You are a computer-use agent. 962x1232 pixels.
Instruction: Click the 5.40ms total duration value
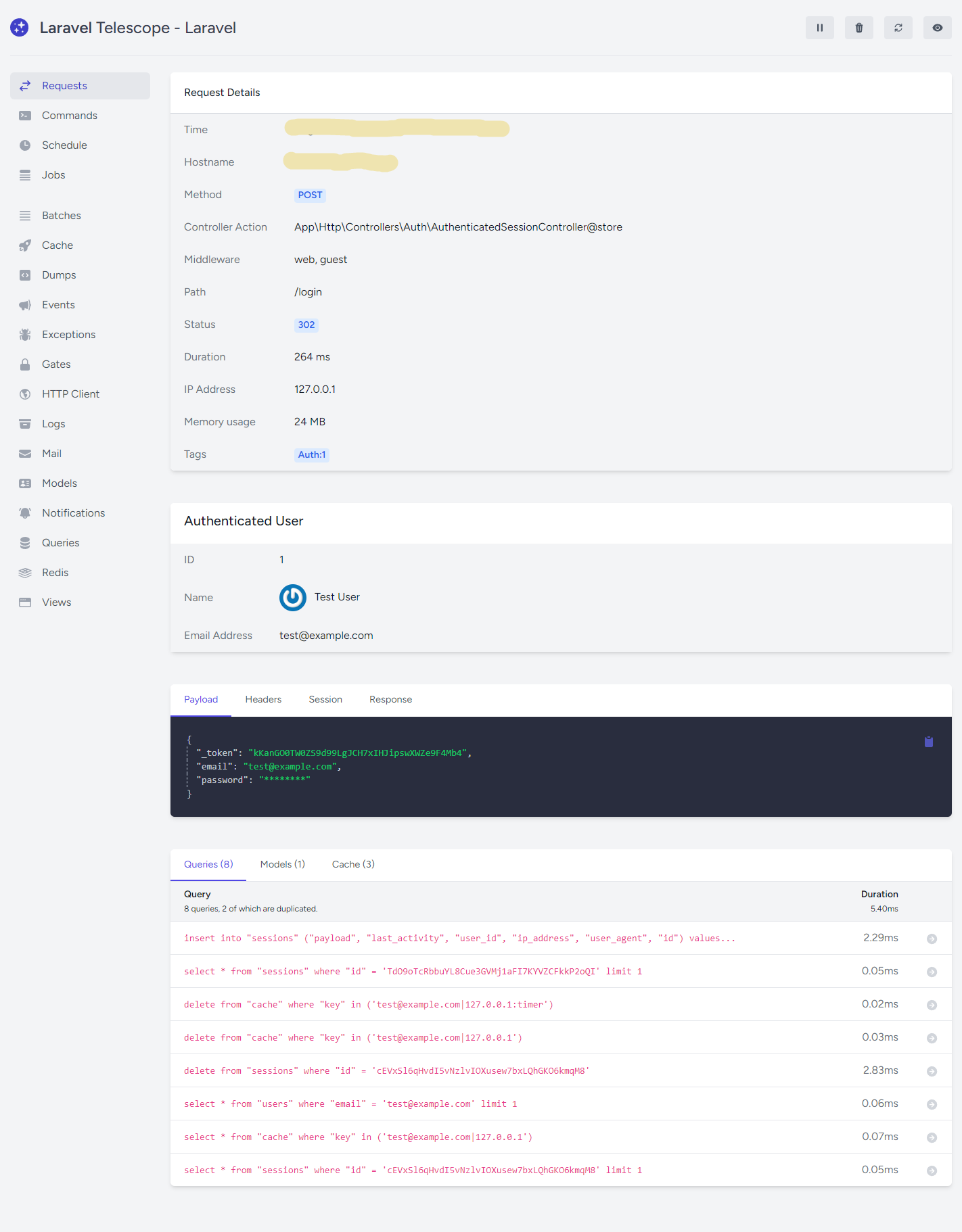(884, 909)
